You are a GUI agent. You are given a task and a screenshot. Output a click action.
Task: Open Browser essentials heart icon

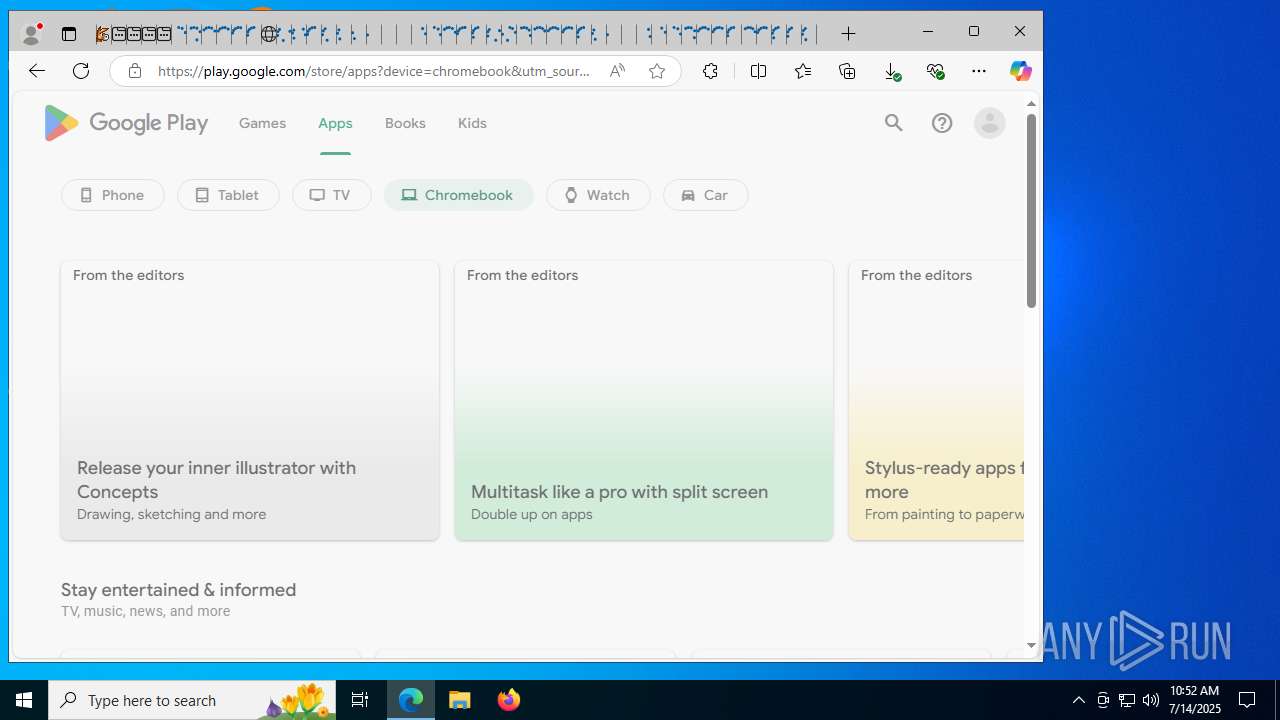[x=935, y=71]
